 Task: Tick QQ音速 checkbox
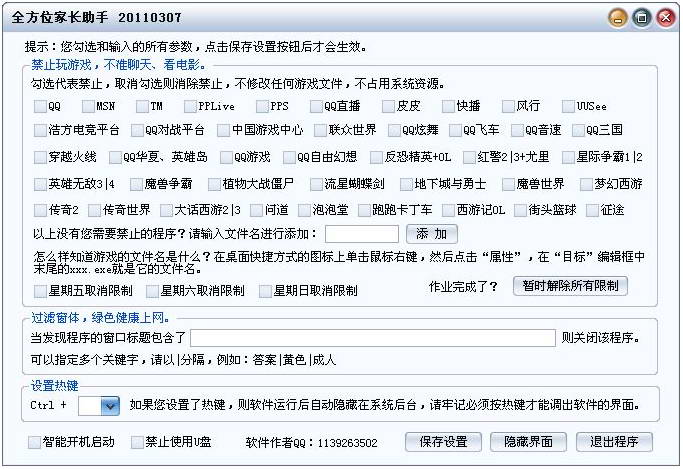pyautogui.click(x=517, y=130)
